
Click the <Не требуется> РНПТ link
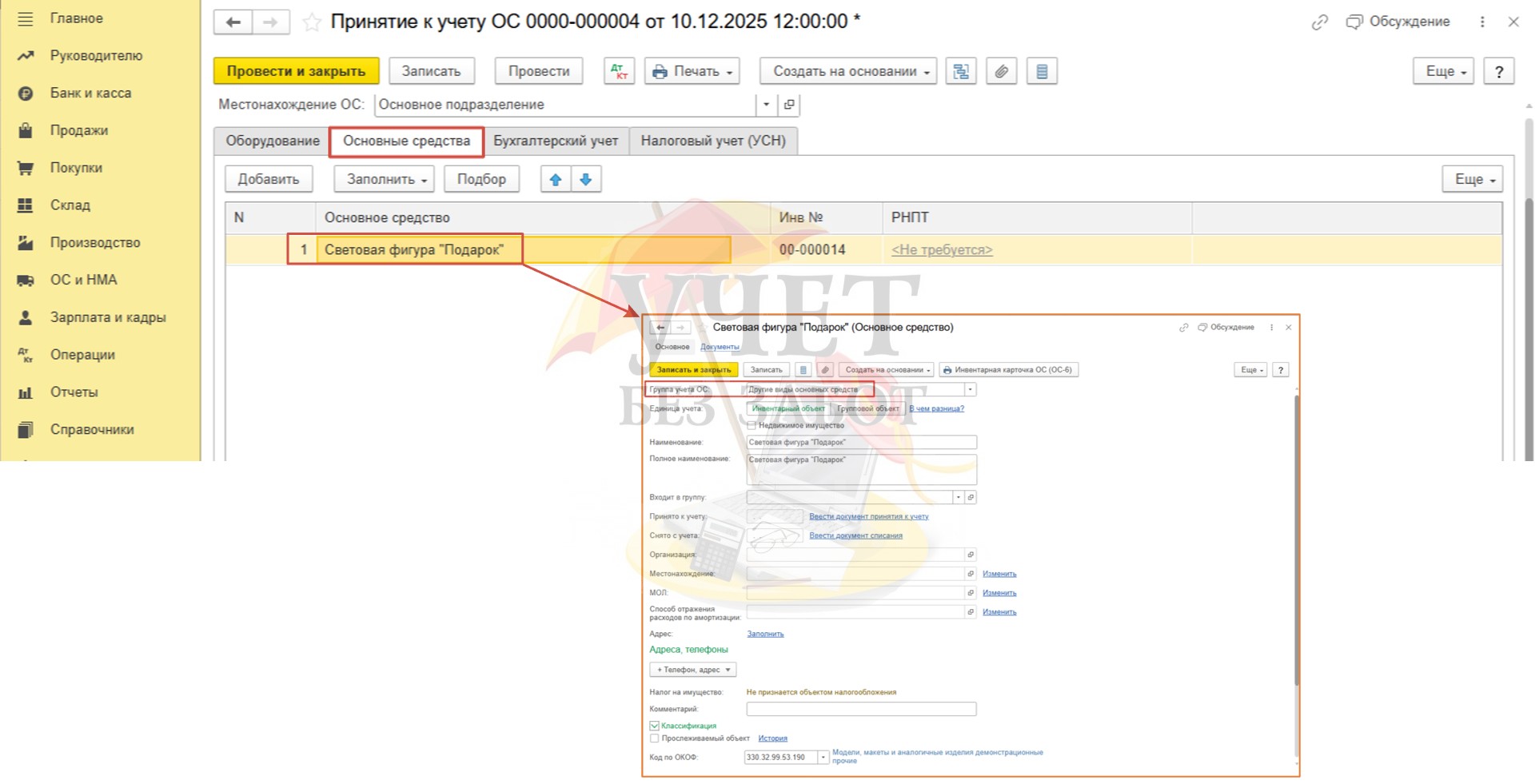[941, 250]
